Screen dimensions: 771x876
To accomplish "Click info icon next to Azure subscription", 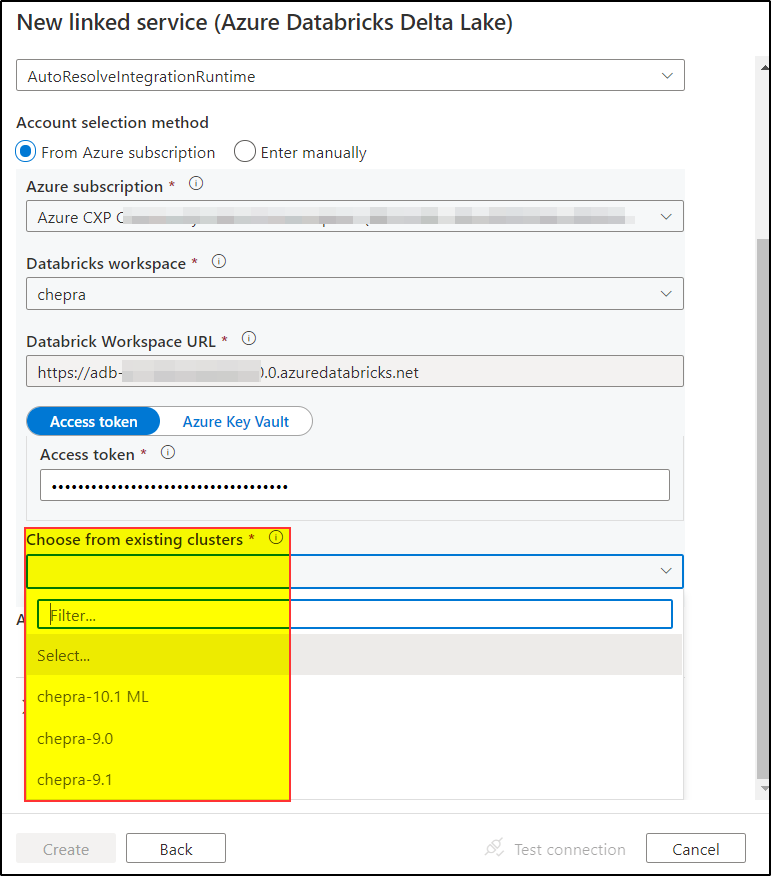I will [x=196, y=183].
